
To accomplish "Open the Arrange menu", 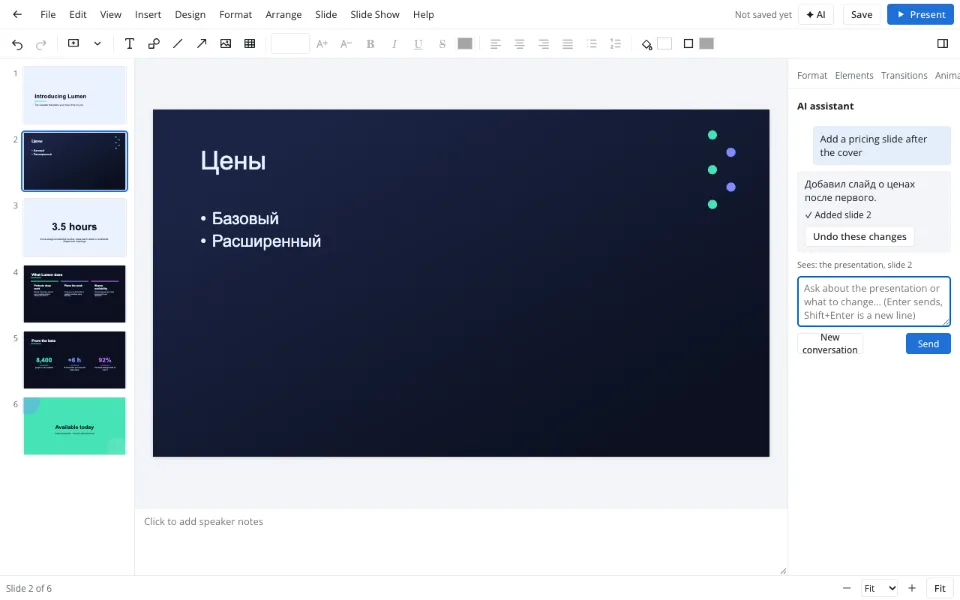I will [x=283, y=15].
